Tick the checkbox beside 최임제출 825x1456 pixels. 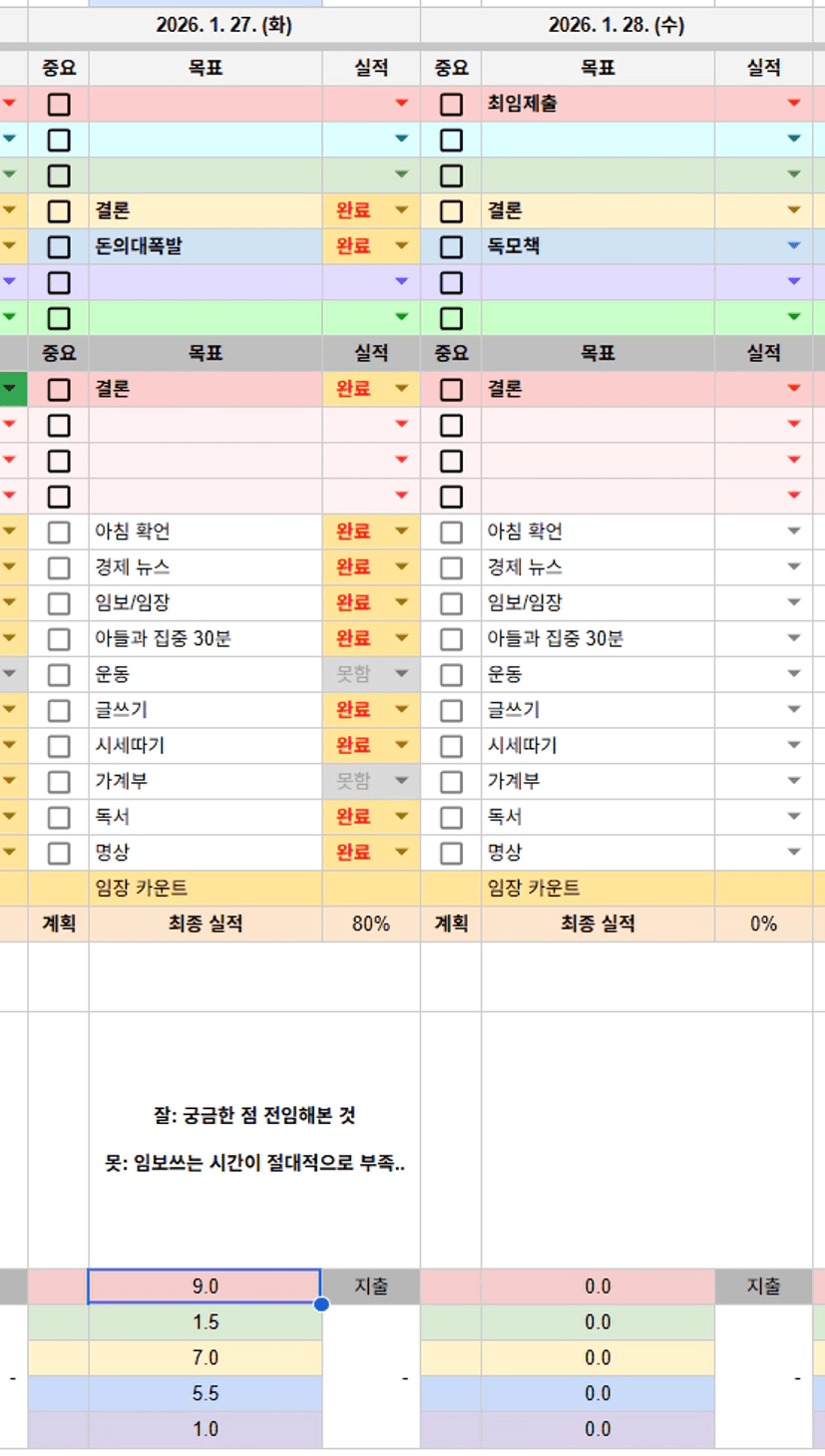click(452, 104)
